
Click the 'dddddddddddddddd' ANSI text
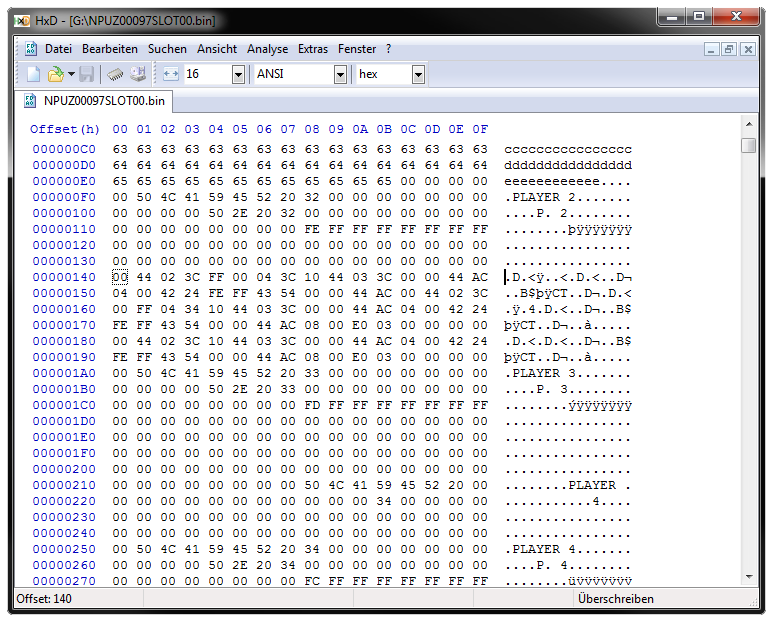click(x=568, y=165)
